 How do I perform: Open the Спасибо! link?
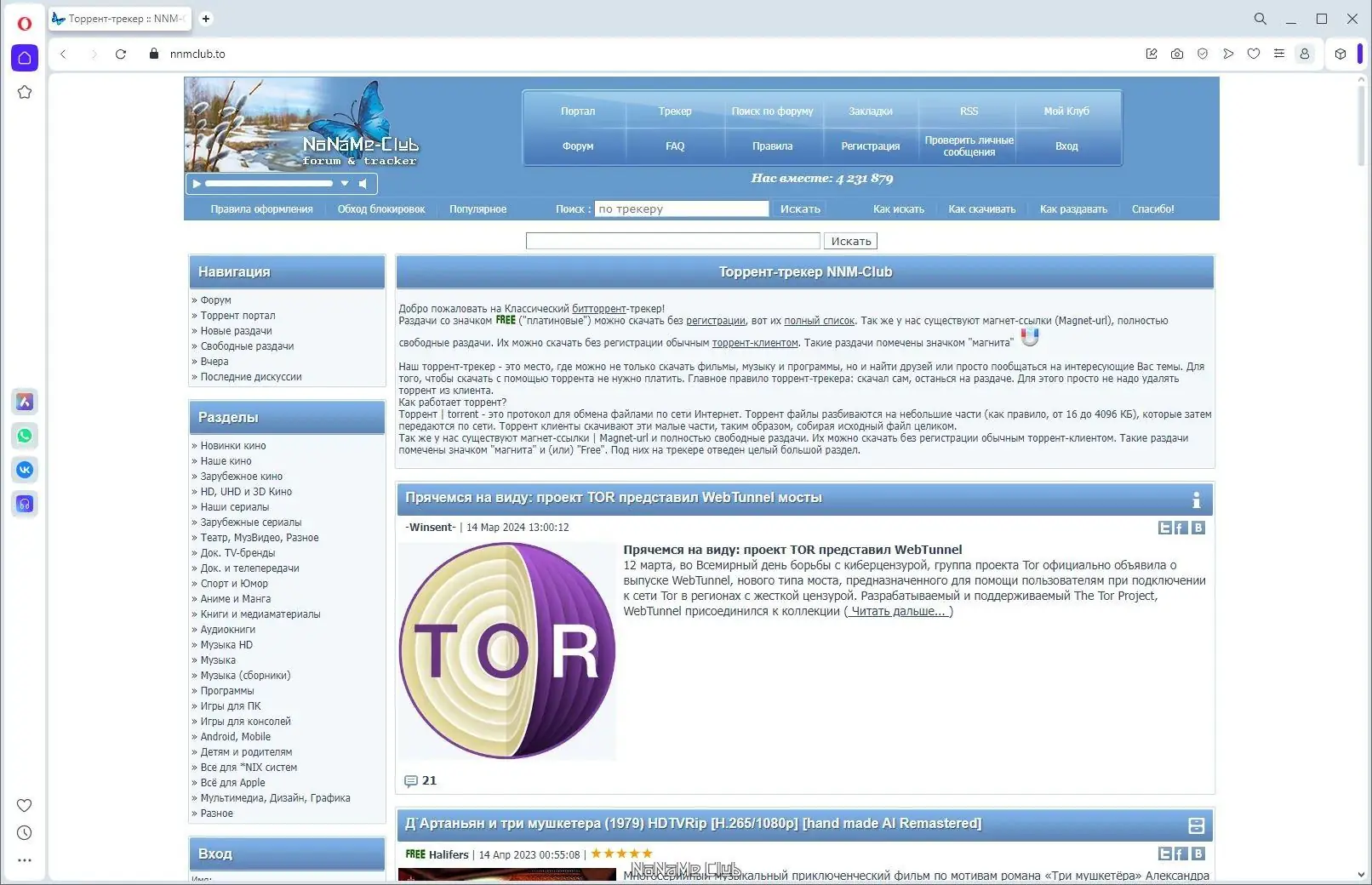[x=1152, y=209]
